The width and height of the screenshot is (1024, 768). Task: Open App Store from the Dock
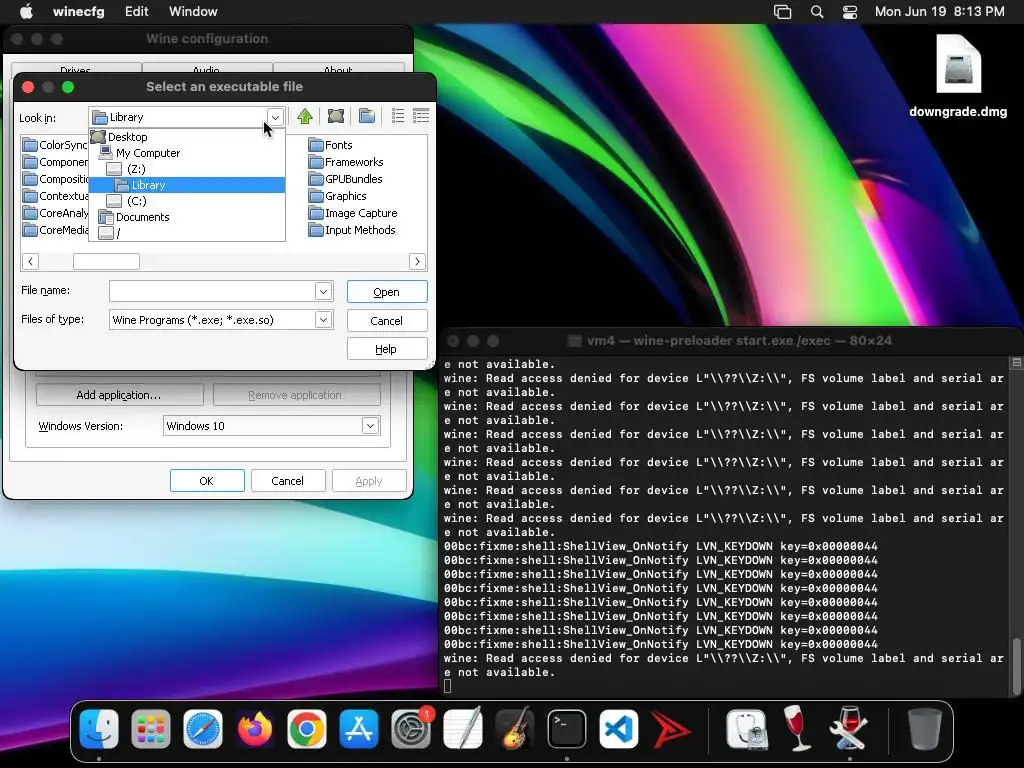(x=359, y=729)
